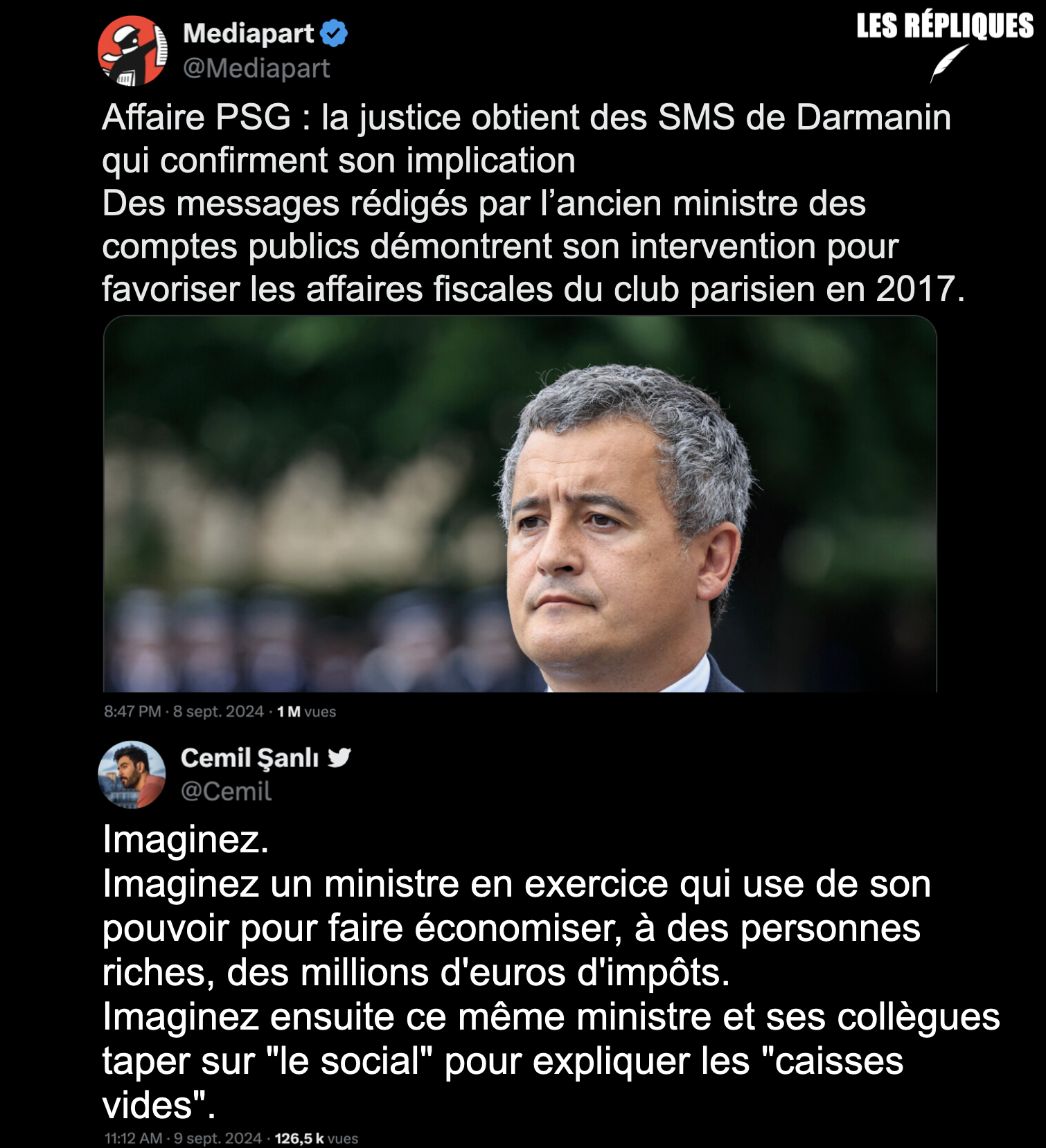This screenshot has height=1148, width=1046.
Task: Click the 'Imaginez.' opening line of Cemil's tweet
Action: pyautogui.click(x=186, y=839)
